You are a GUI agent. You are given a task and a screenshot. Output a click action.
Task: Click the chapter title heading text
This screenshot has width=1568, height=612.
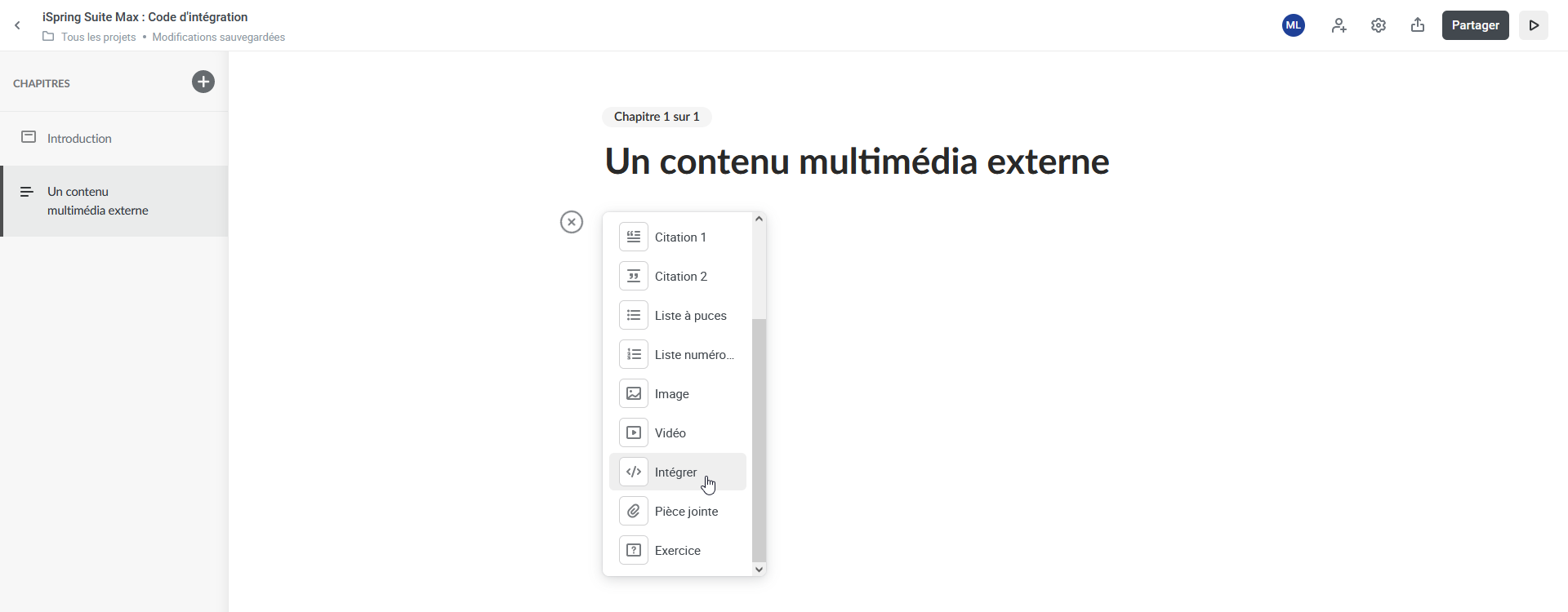857,162
